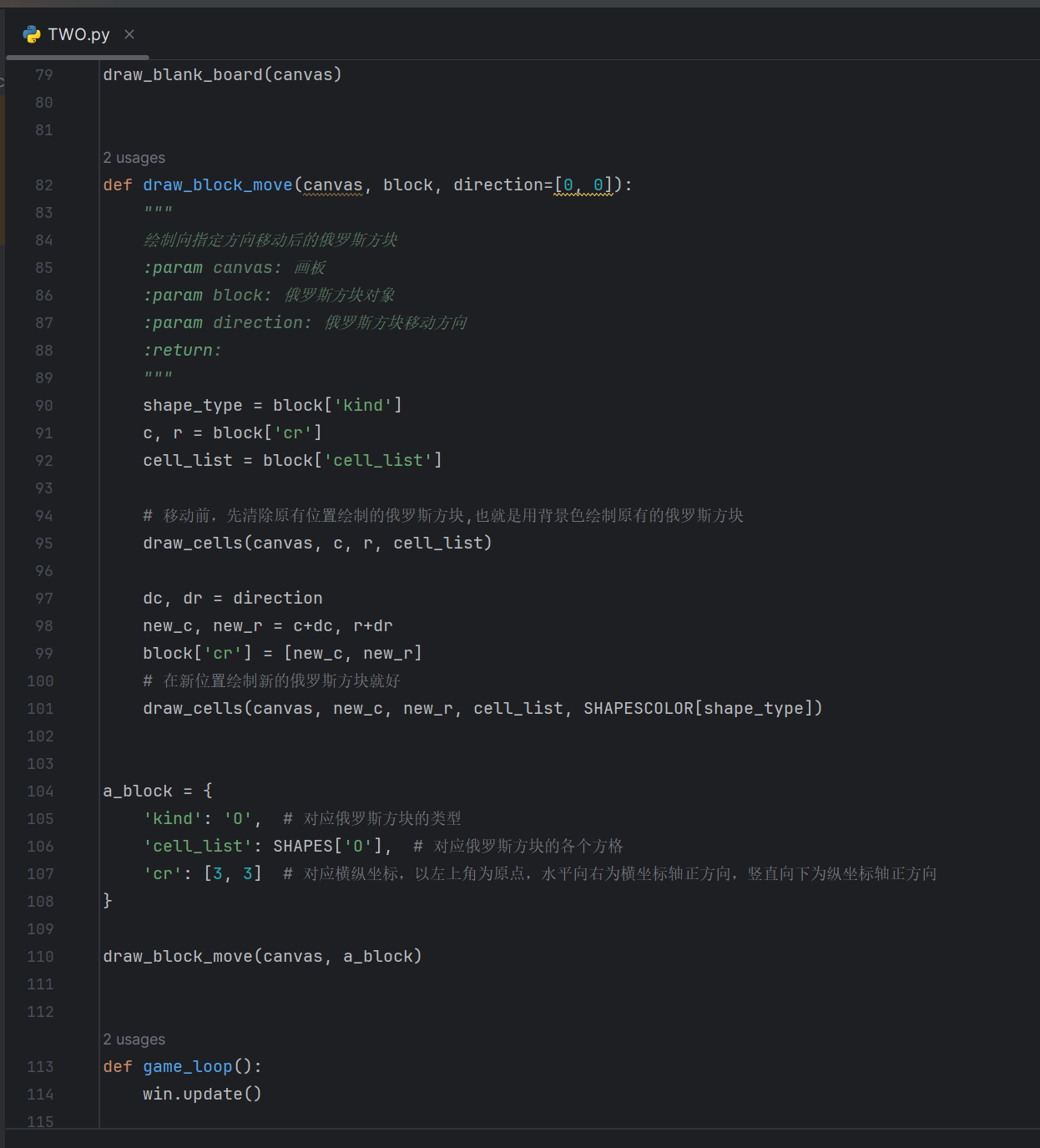Click 'dc, dr = direction' line
Viewport: 1040px width, 1148px height.
point(233,598)
